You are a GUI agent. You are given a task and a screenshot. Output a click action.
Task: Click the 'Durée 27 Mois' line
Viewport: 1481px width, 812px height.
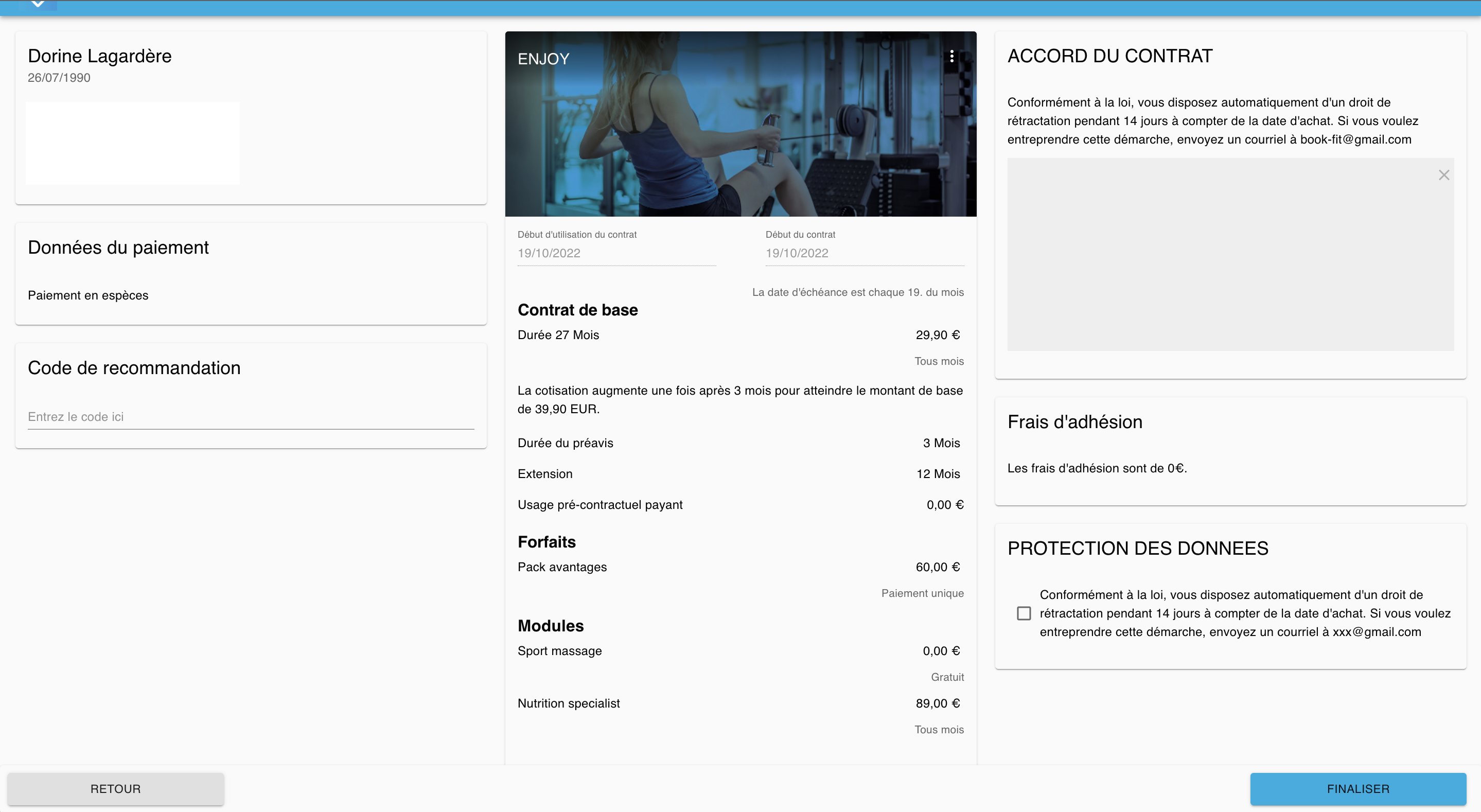pos(558,334)
